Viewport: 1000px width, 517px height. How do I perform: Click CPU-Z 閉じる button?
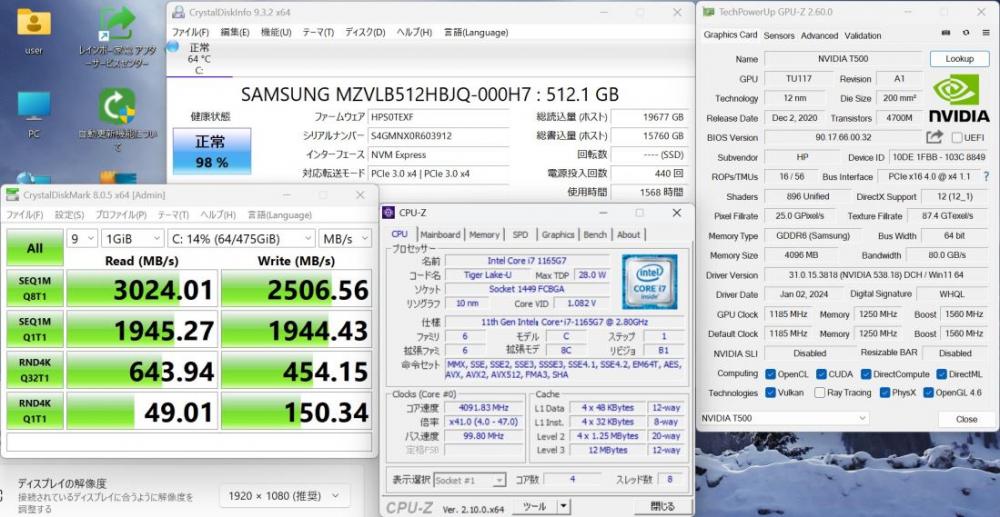663,507
